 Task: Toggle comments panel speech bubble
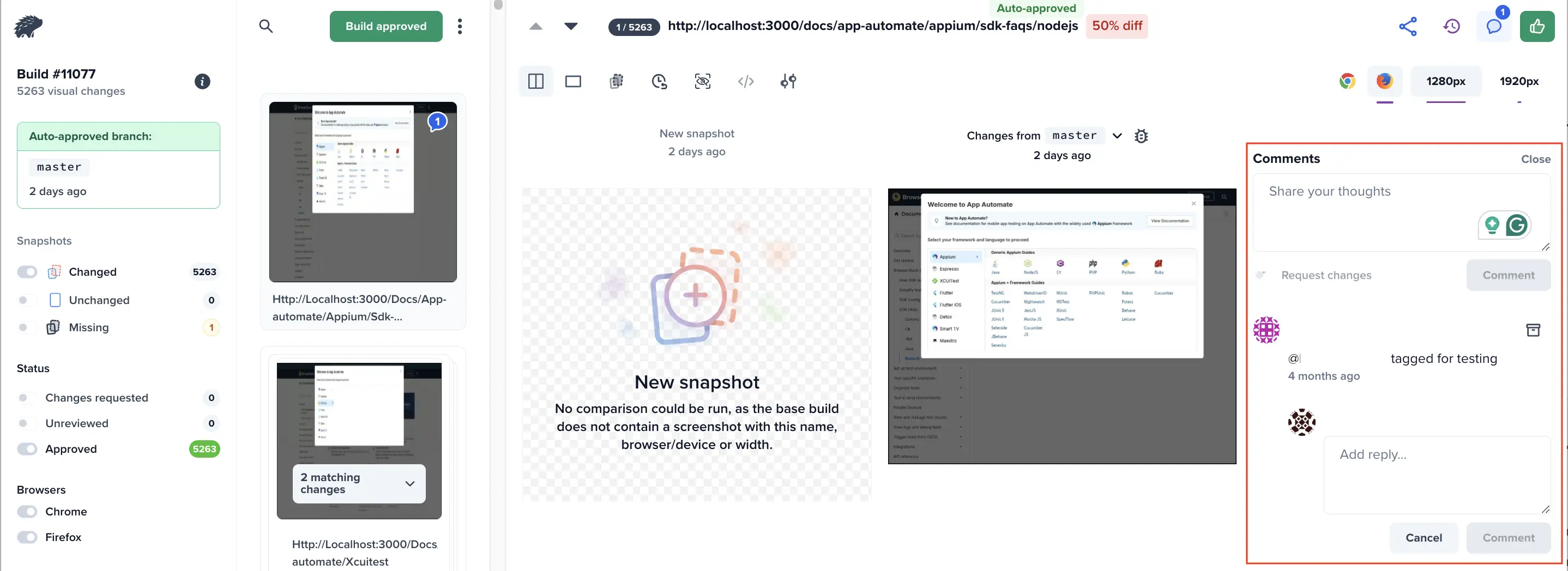click(1494, 26)
